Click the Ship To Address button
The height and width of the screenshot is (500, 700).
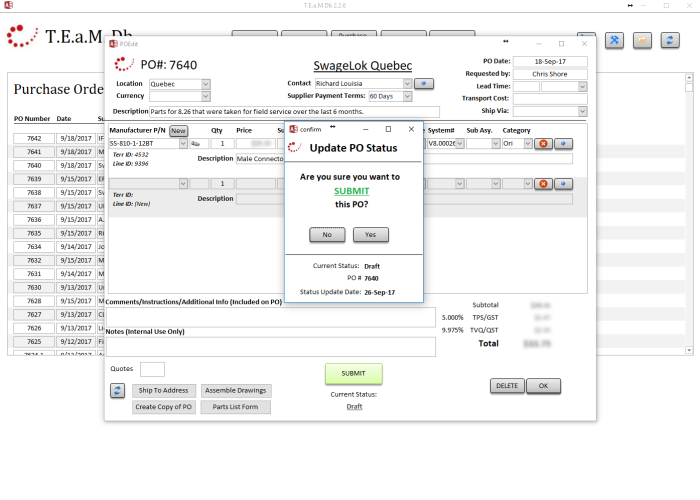tap(163, 391)
